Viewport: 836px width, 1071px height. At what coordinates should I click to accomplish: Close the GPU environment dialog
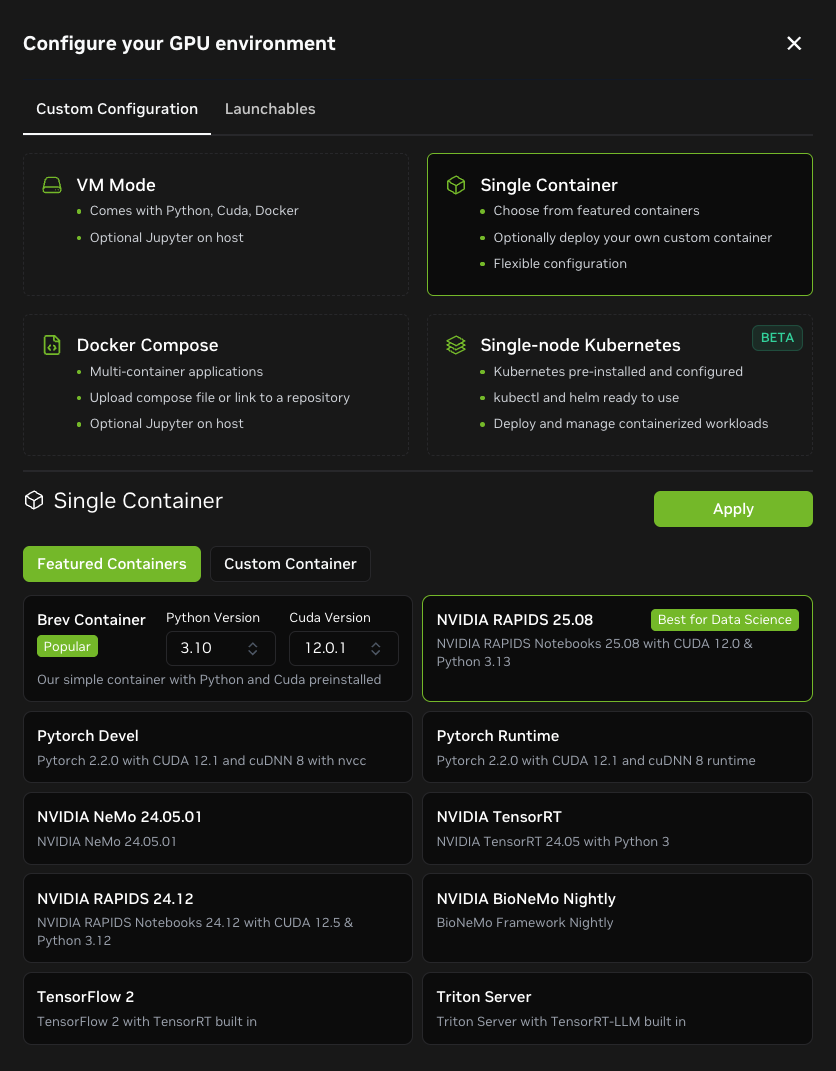click(794, 43)
